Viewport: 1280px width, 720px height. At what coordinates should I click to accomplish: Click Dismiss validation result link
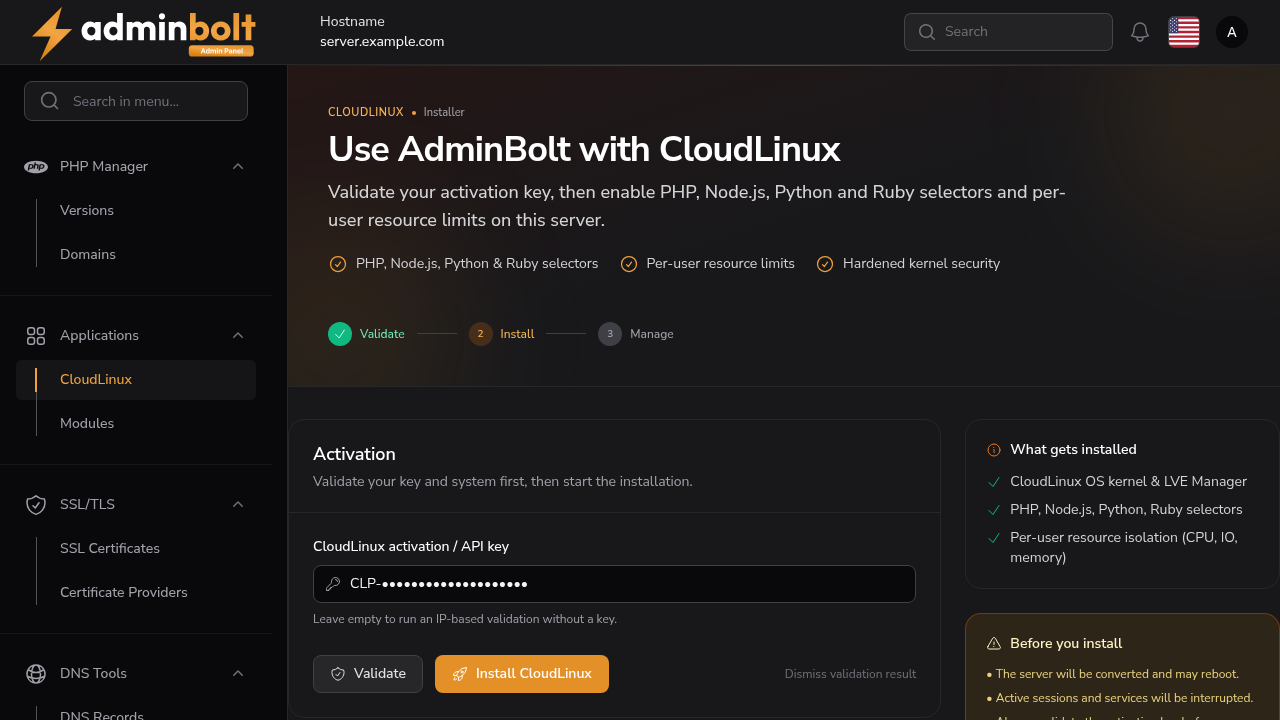pos(850,674)
